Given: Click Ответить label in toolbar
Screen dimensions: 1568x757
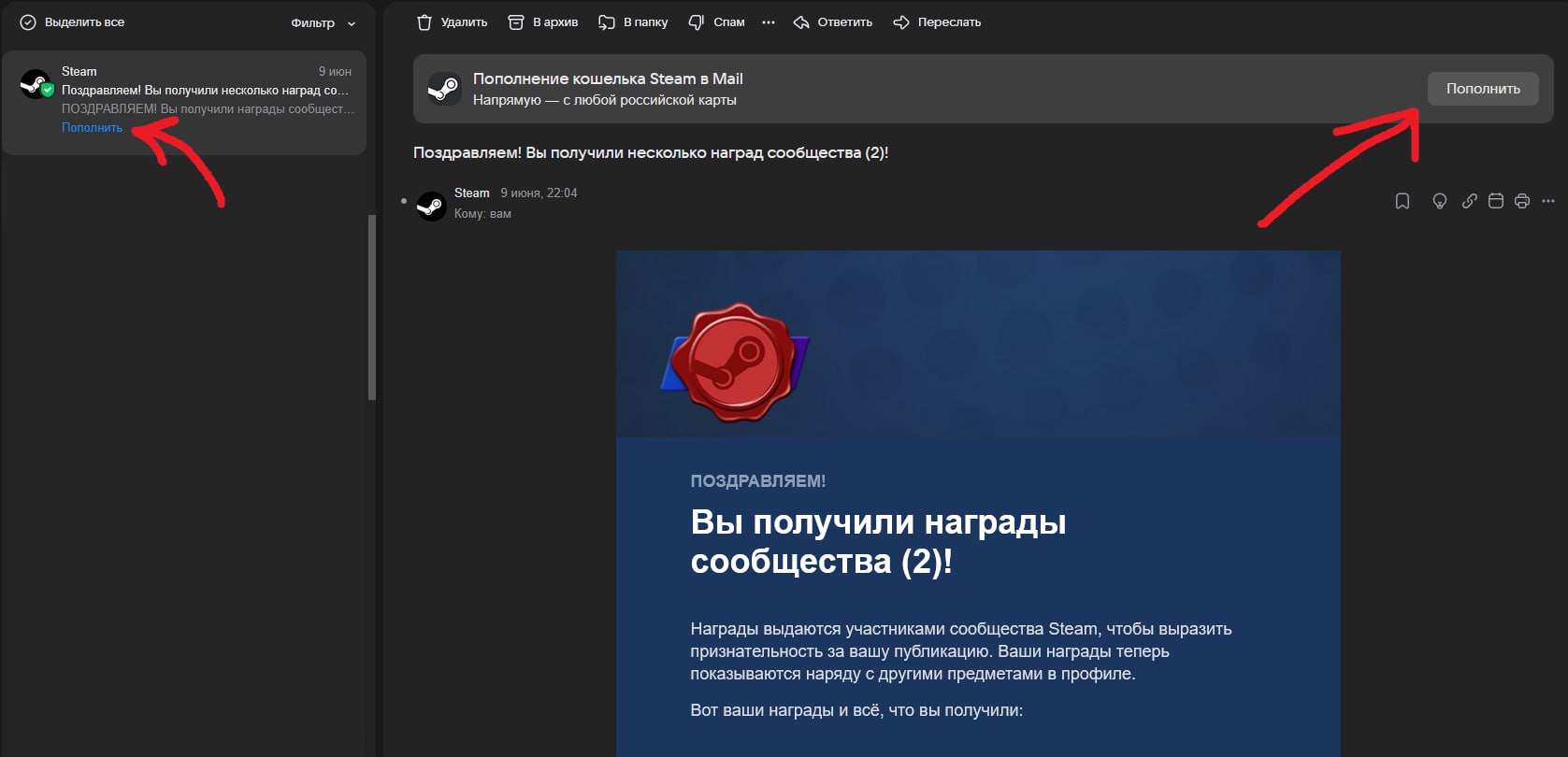Looking at the screenshot, I should [x=845, y=22].
